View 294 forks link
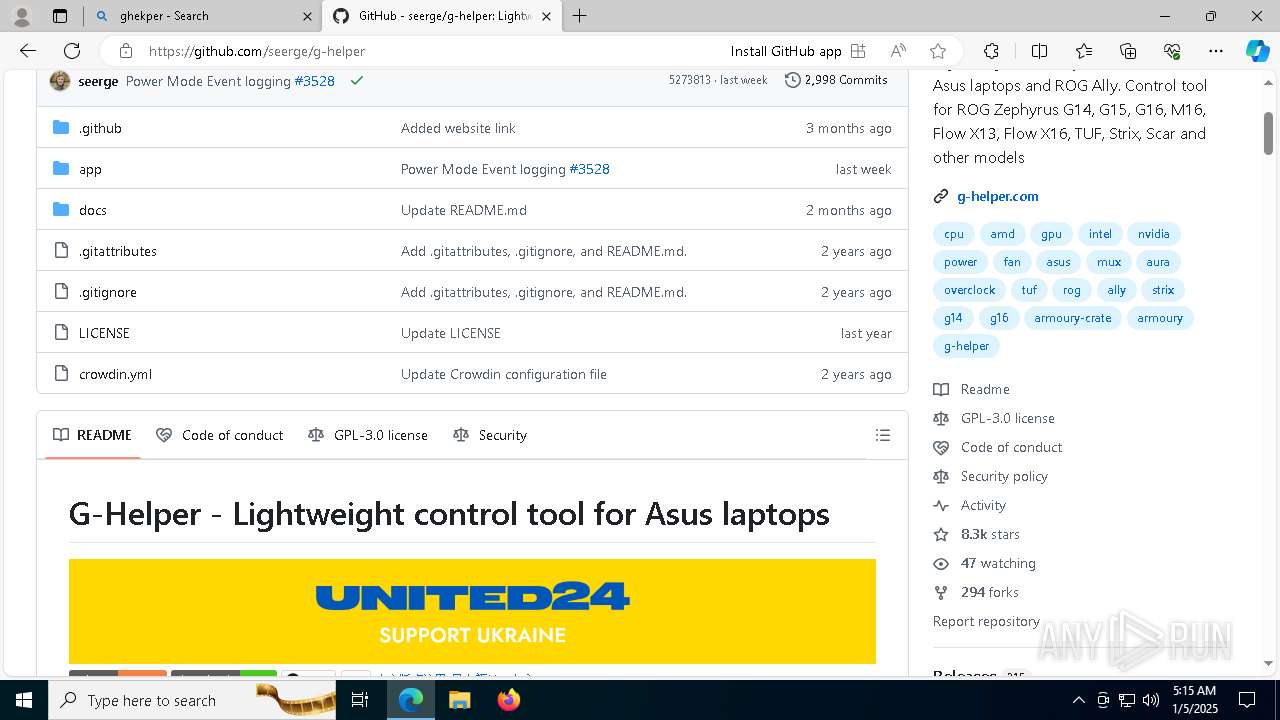The height and width of the screenshot is (720, 1280). [x=989, y=592]
